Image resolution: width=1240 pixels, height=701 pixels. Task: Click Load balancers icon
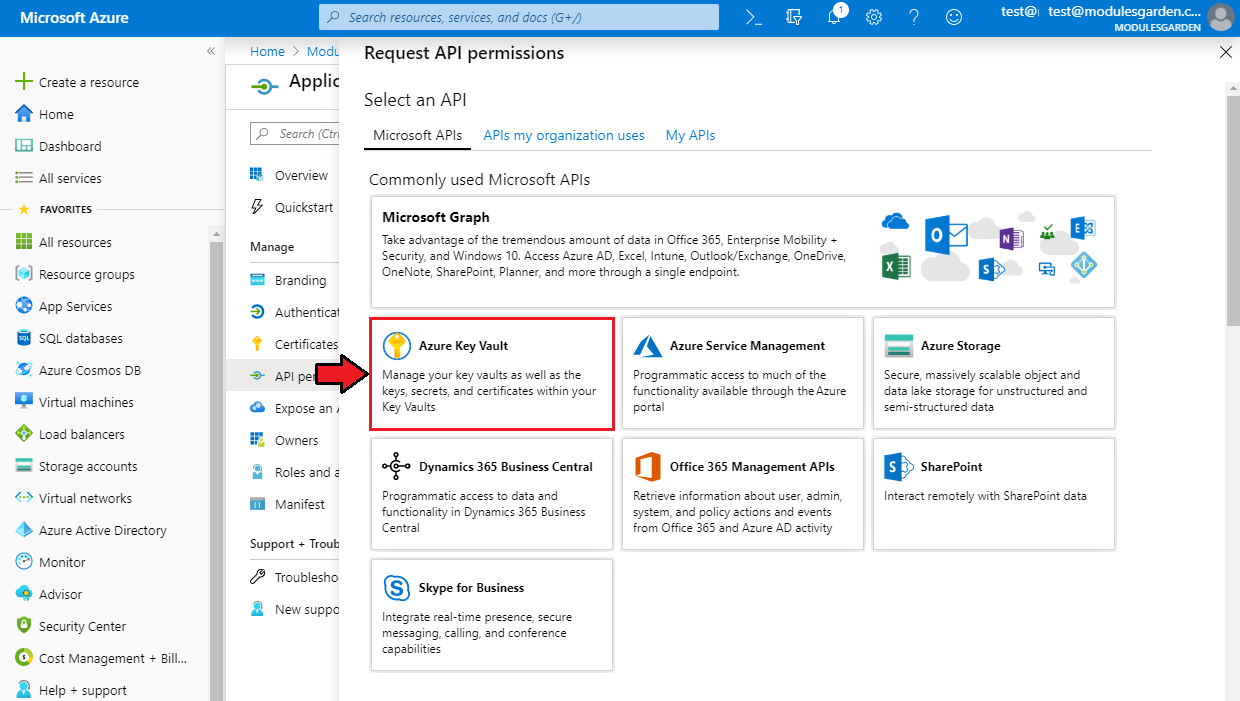pos(24,434)
